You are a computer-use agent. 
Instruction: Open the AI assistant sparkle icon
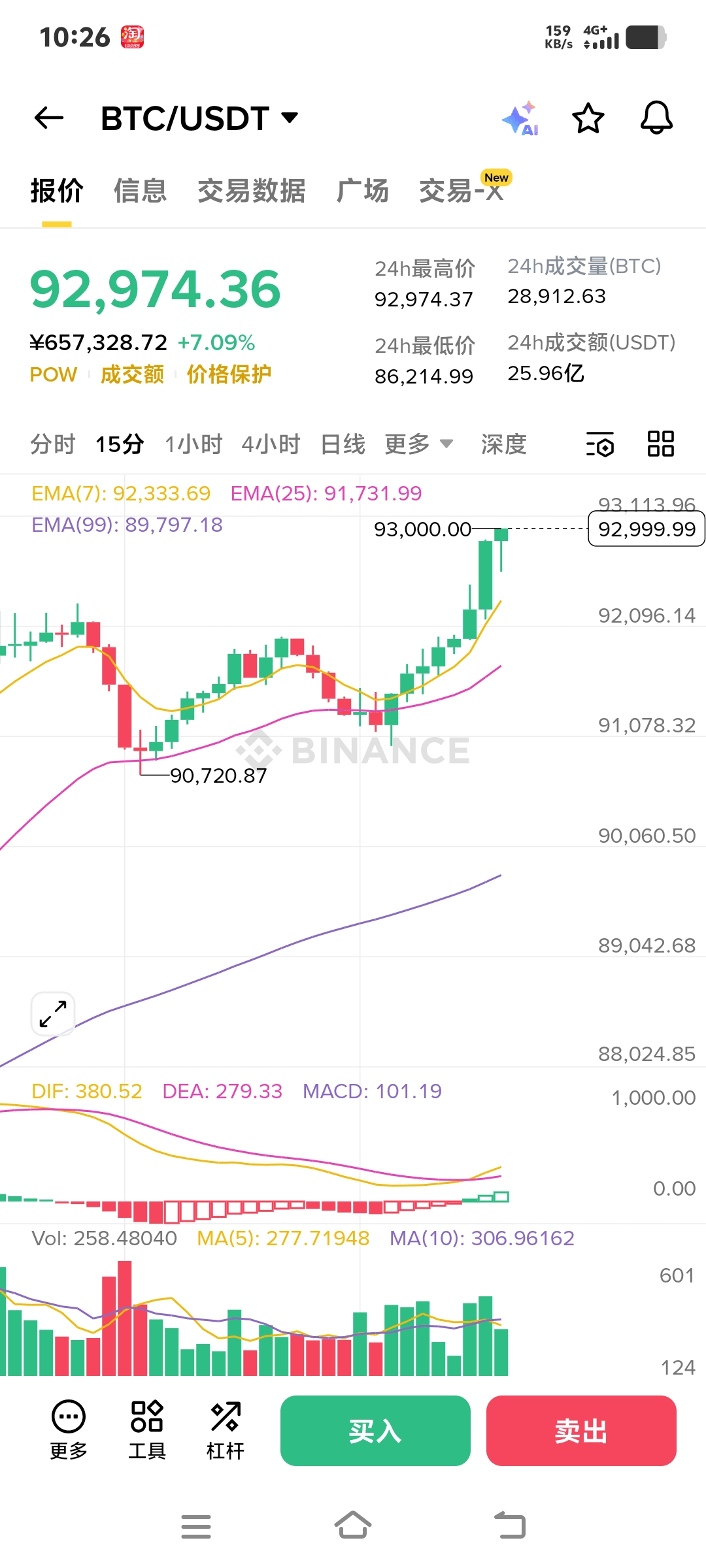click(520, 119)
